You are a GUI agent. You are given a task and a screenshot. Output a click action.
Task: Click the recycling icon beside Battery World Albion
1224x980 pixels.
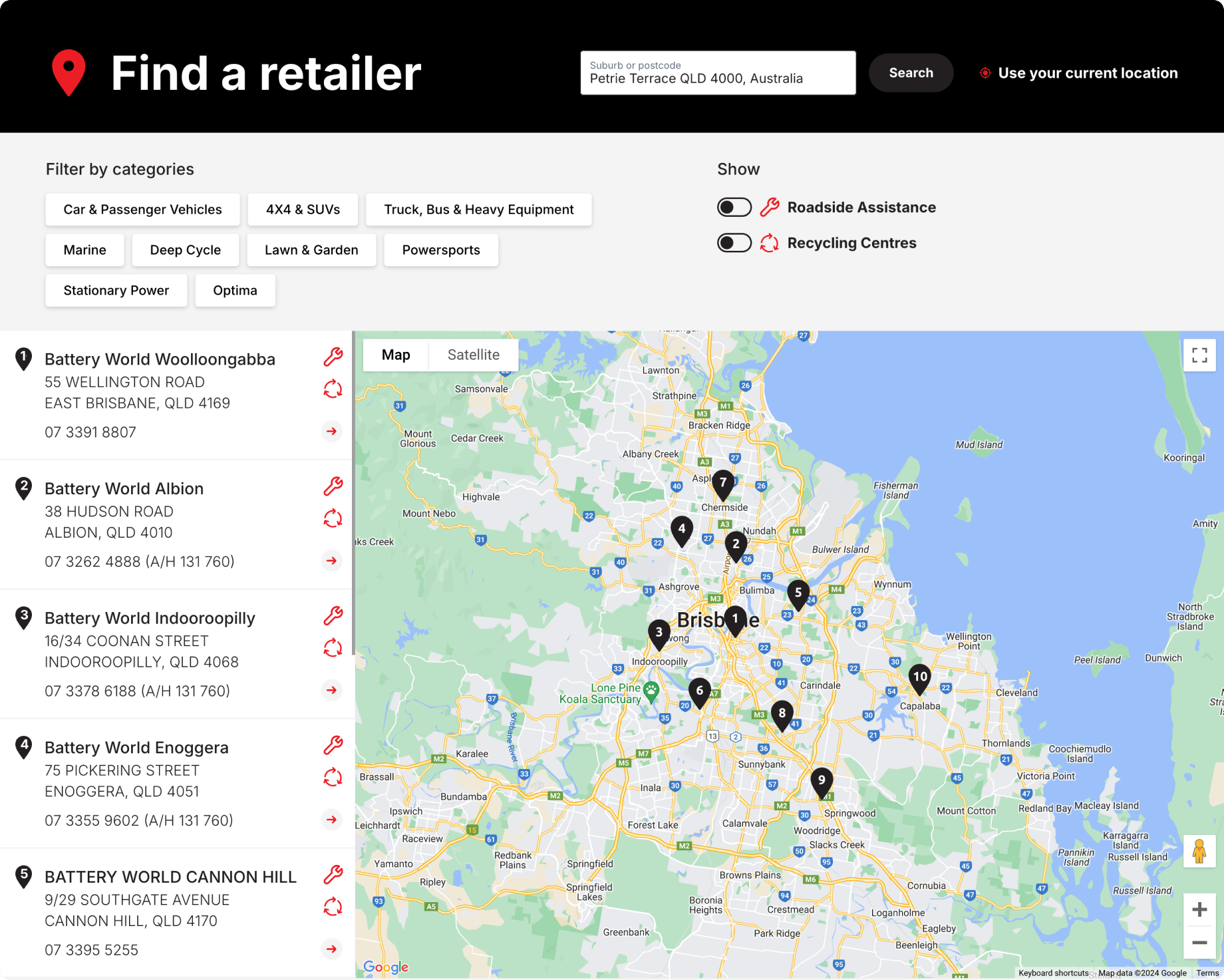[333, 518]
